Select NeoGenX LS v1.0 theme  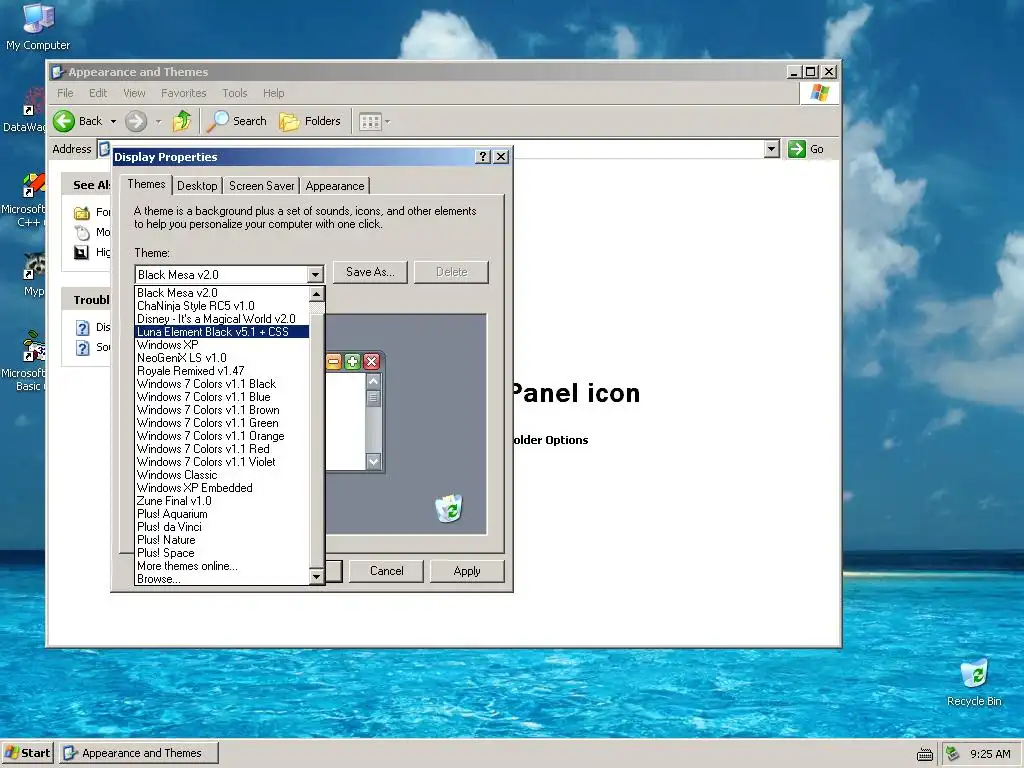pos(221,358)
